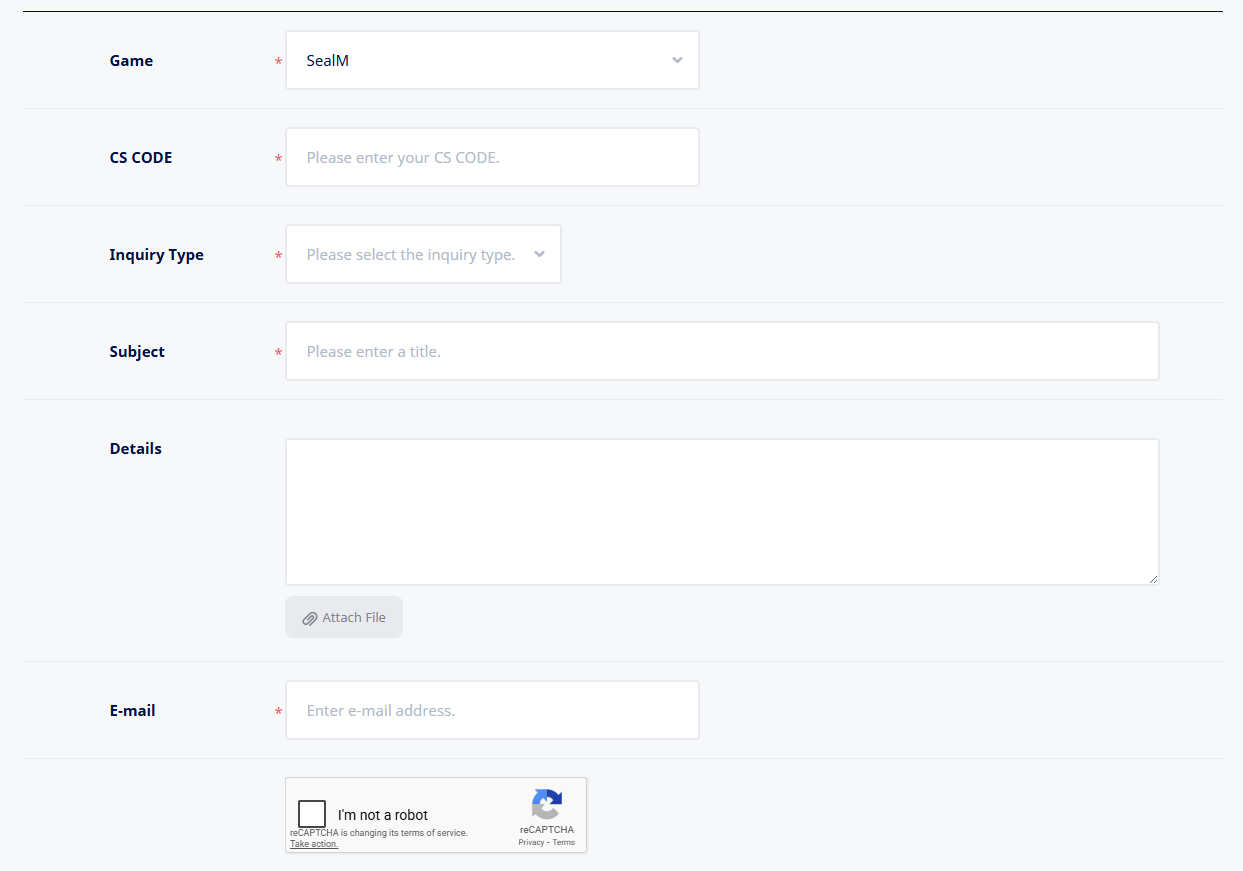Click the Take action link
Screen dimensions: 1243x871
coord(314,844)
